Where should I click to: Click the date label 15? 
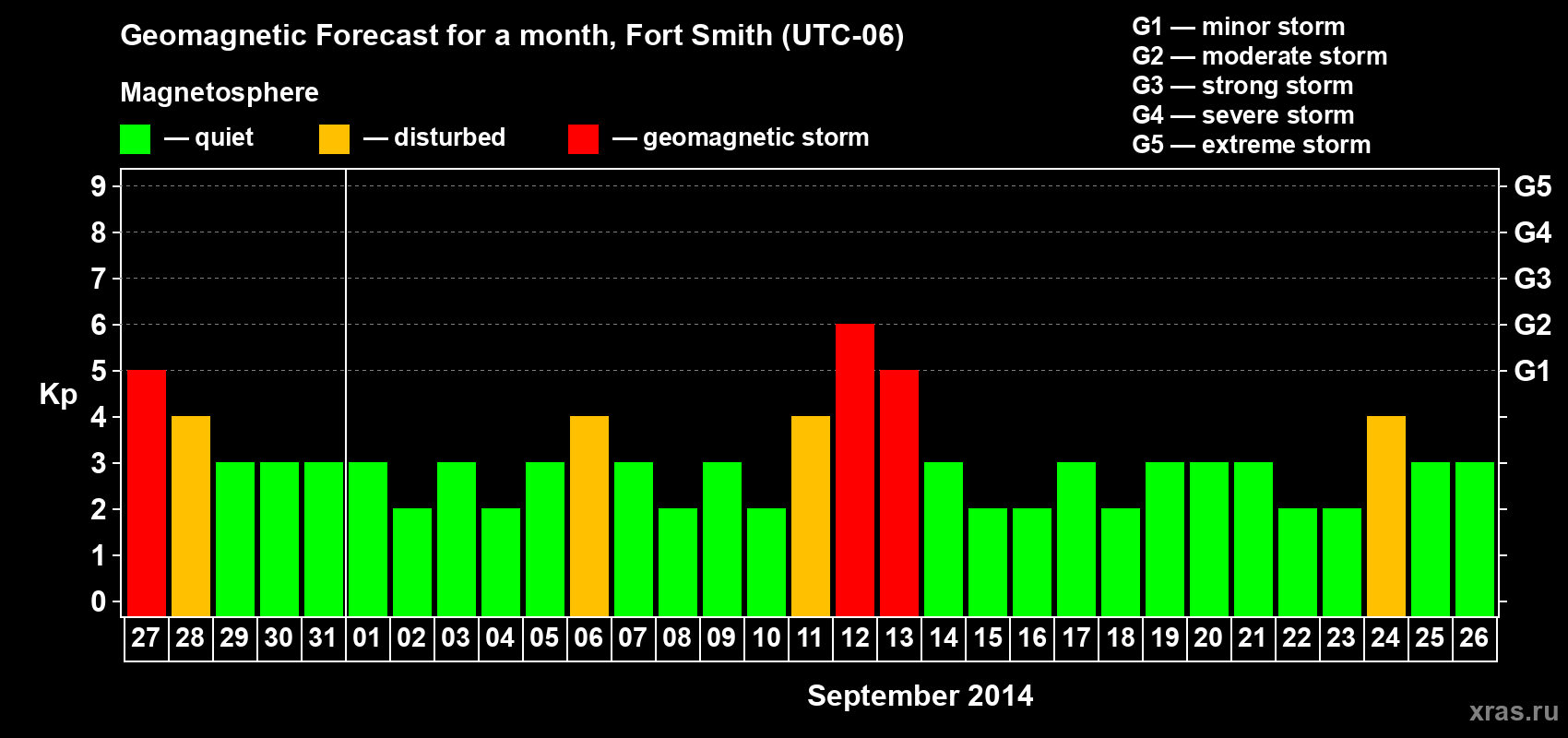988,637
